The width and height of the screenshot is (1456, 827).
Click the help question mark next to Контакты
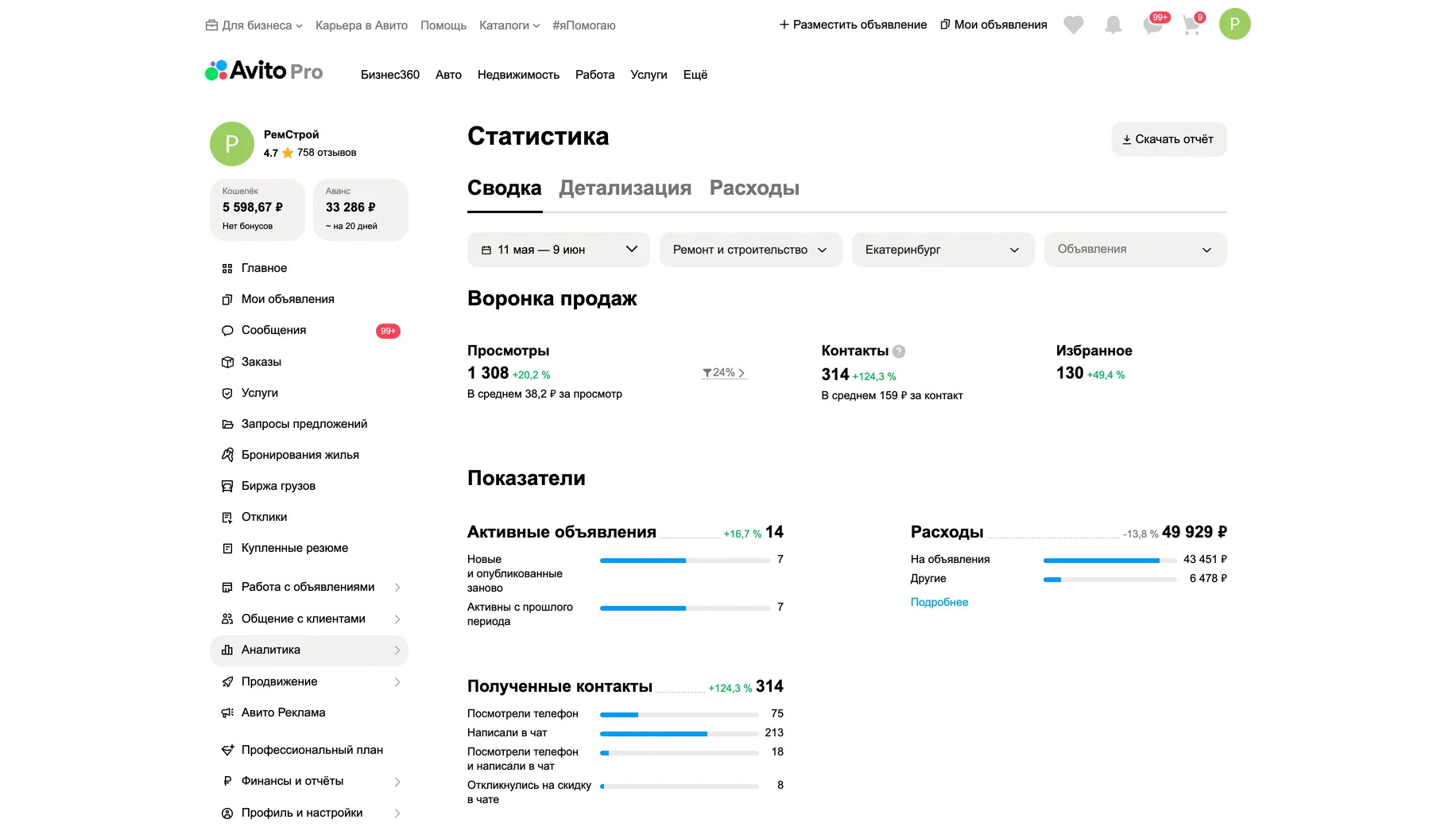click(x=899, y=351)
